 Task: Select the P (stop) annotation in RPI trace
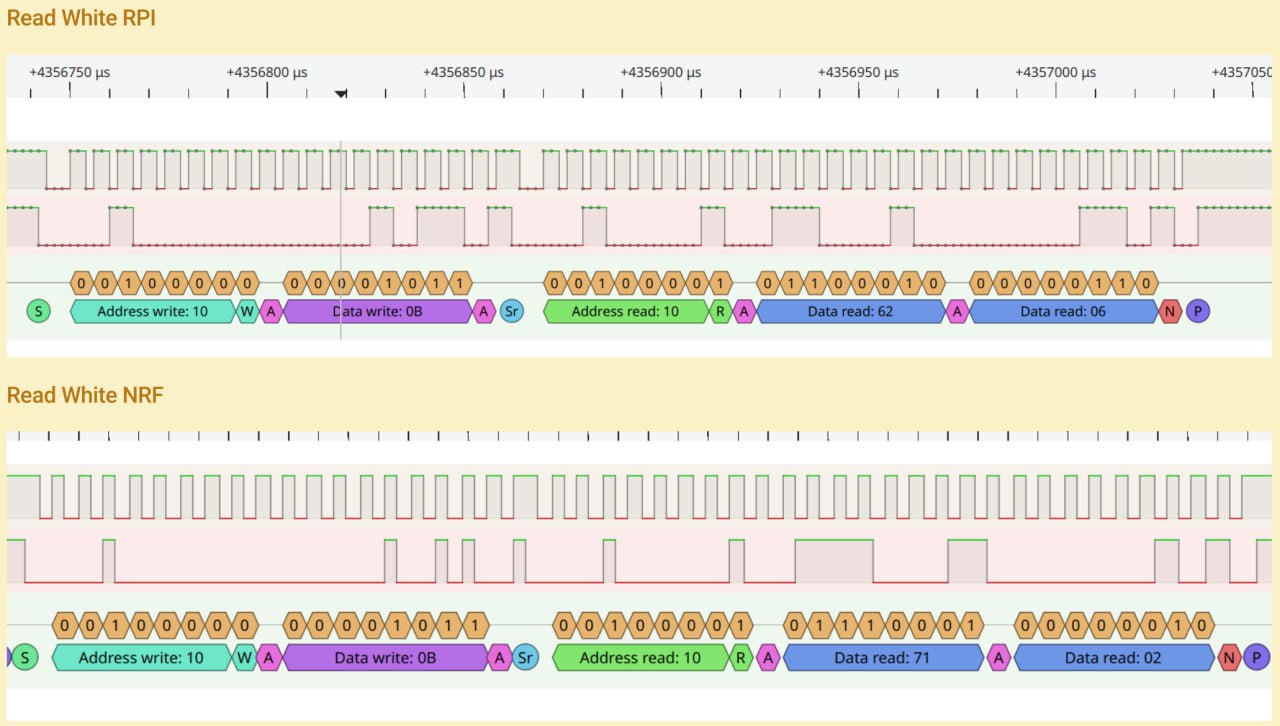click(x=1198, y=311)
